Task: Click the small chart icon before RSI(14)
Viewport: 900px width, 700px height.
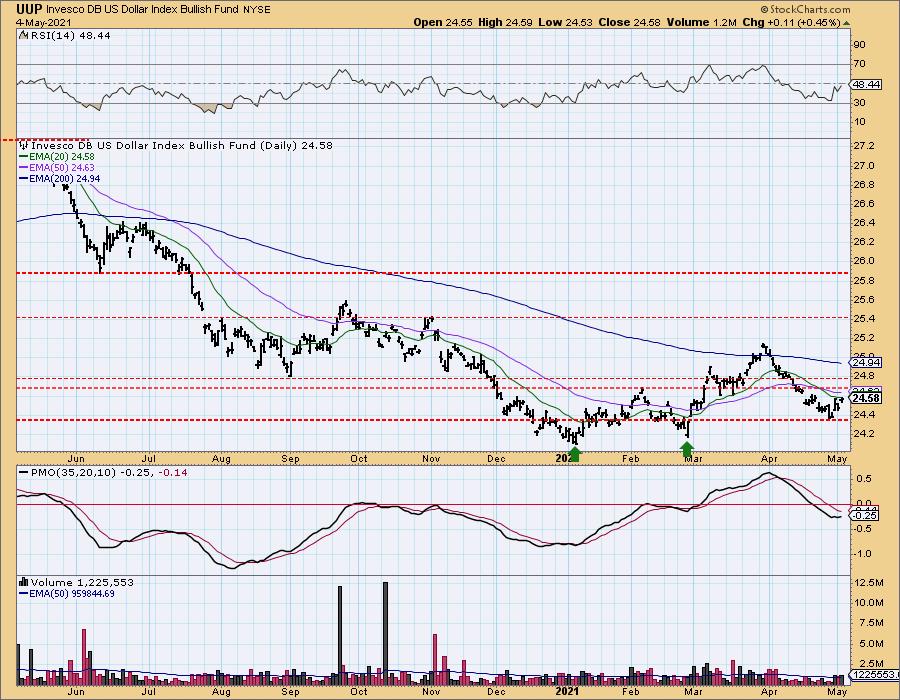Action: 23,36
